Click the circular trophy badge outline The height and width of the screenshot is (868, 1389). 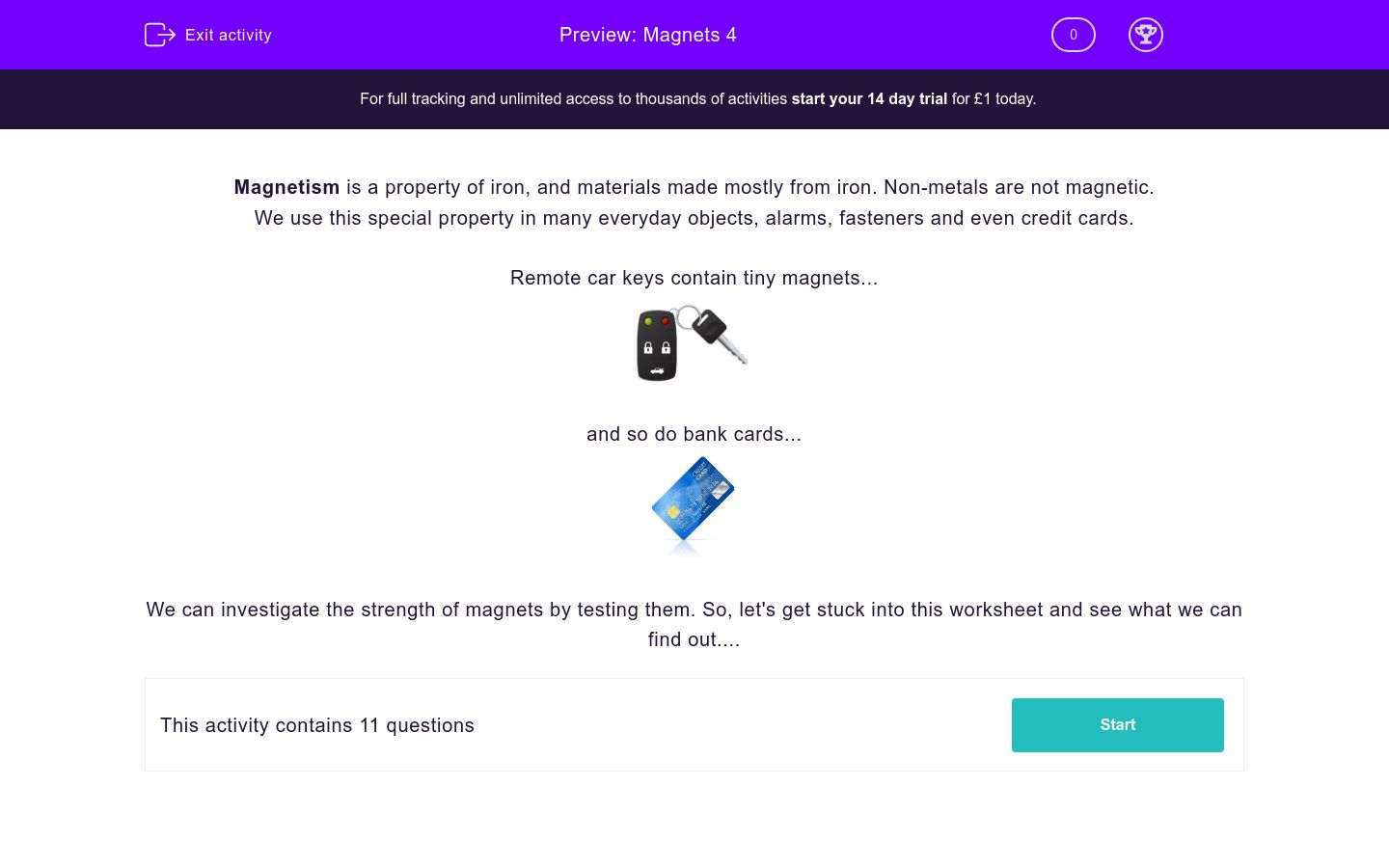(x=1146, y=35)
